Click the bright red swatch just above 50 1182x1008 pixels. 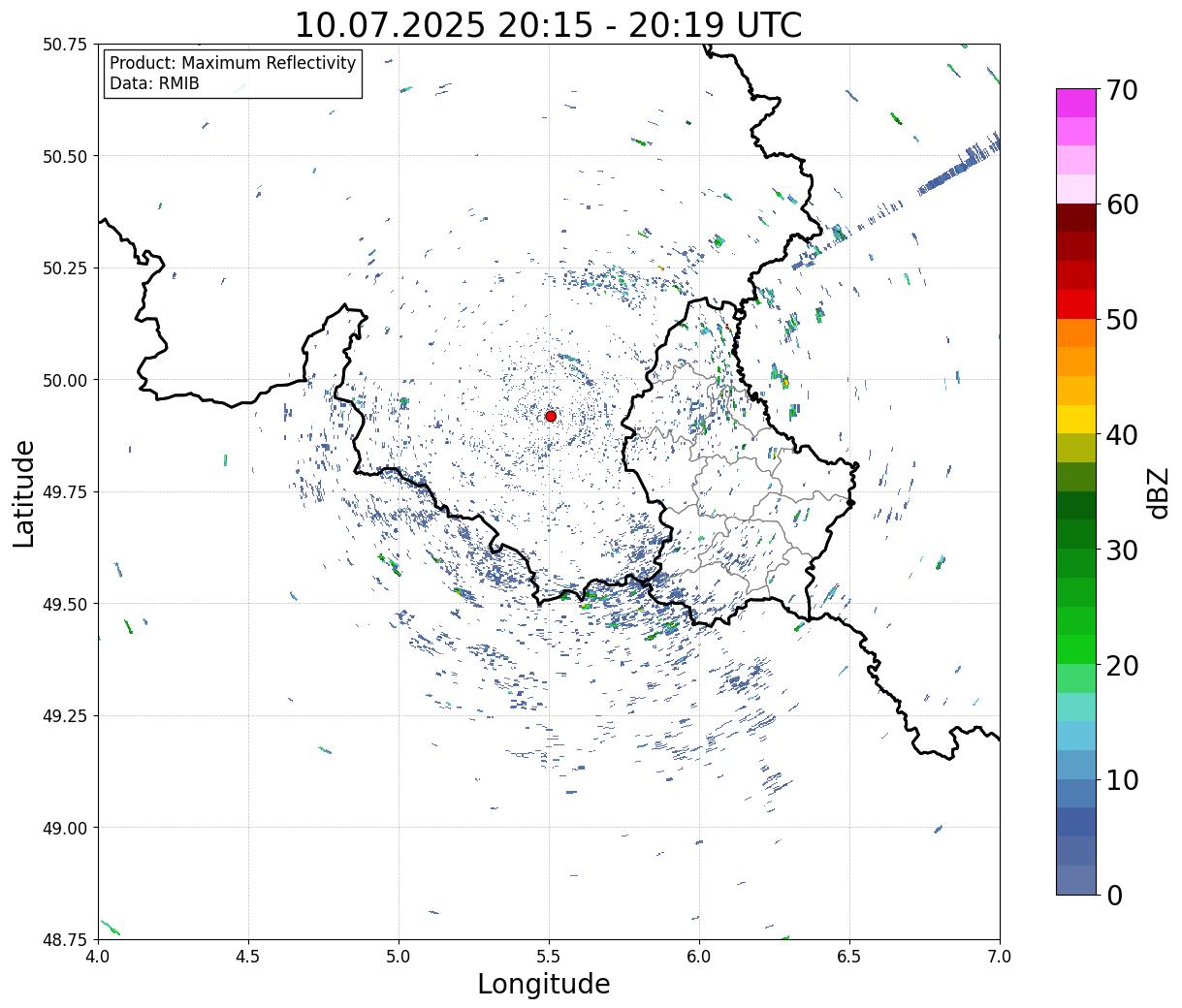pyautogui.click(x=1076, y=304)
